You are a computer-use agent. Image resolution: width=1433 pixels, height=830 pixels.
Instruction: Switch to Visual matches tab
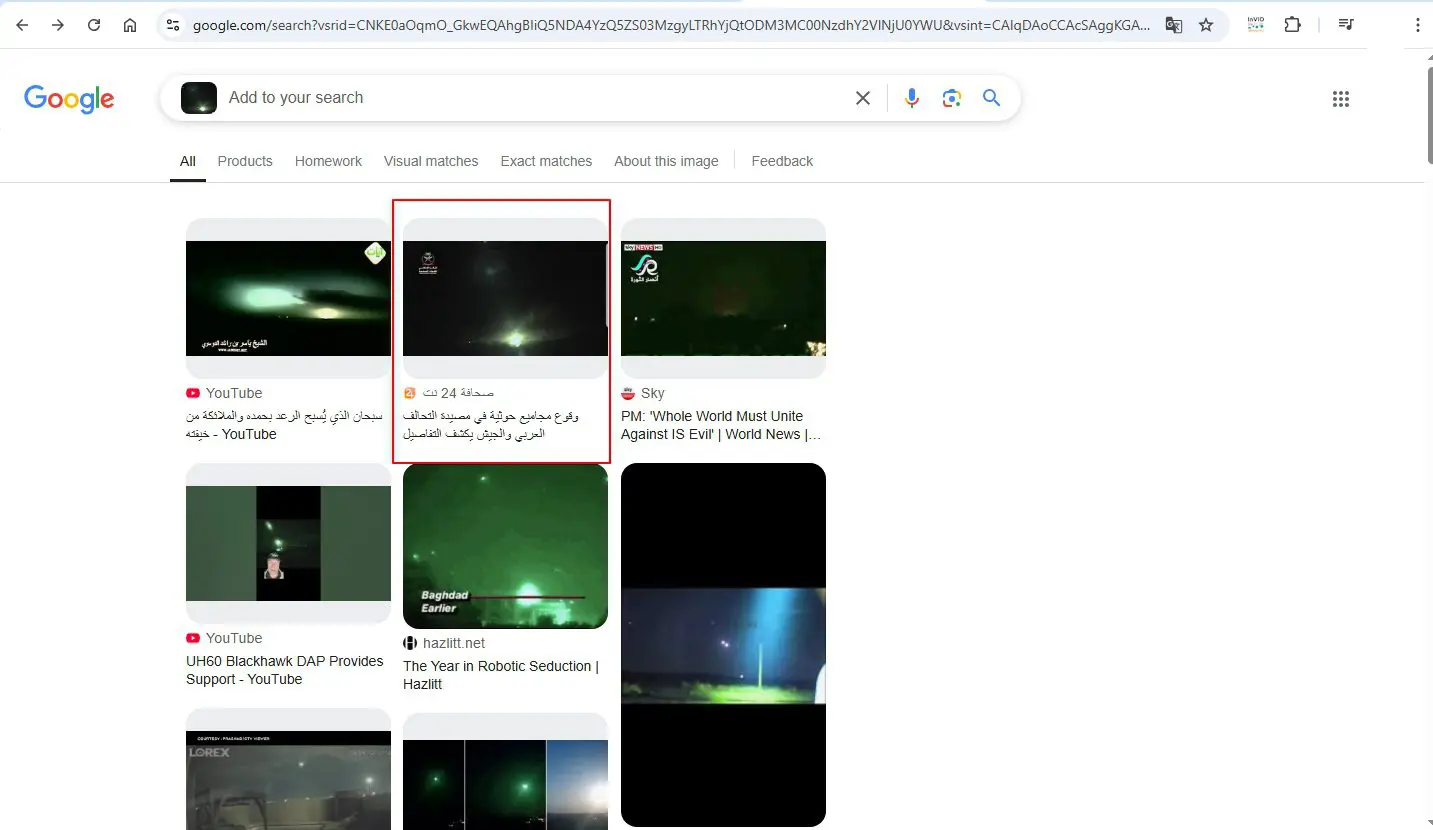pyautogui.click(x=431, y=161)
